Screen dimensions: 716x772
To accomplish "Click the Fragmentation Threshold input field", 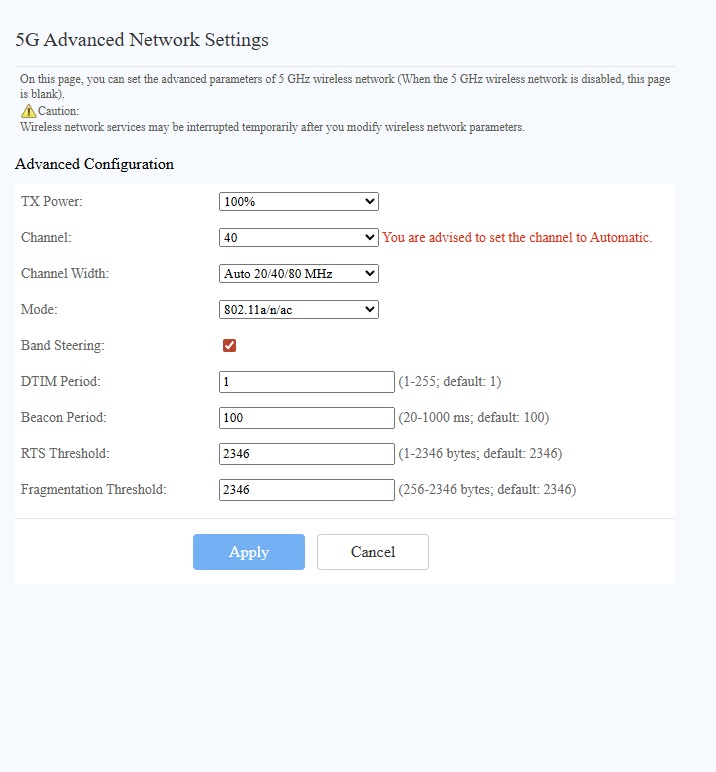I will click(306, 490).
